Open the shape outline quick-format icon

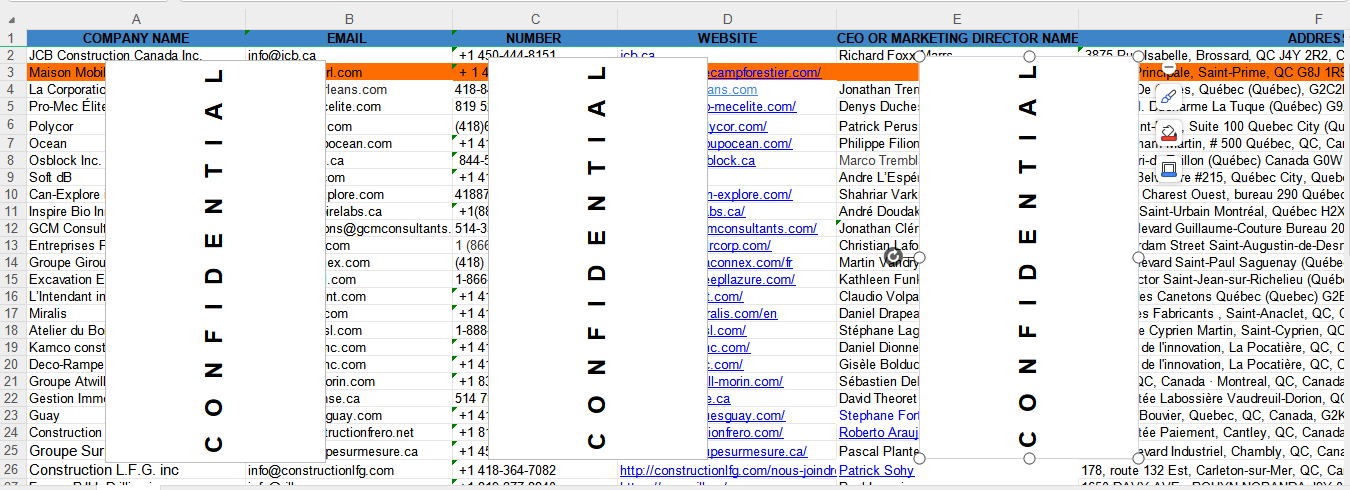[1168, 169]
